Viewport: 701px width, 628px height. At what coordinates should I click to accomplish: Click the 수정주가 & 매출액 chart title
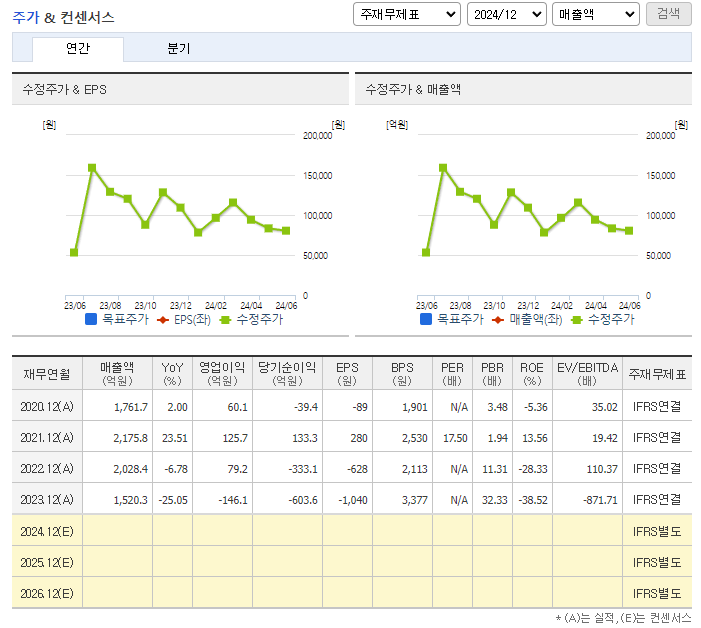[x=413, y=89]
